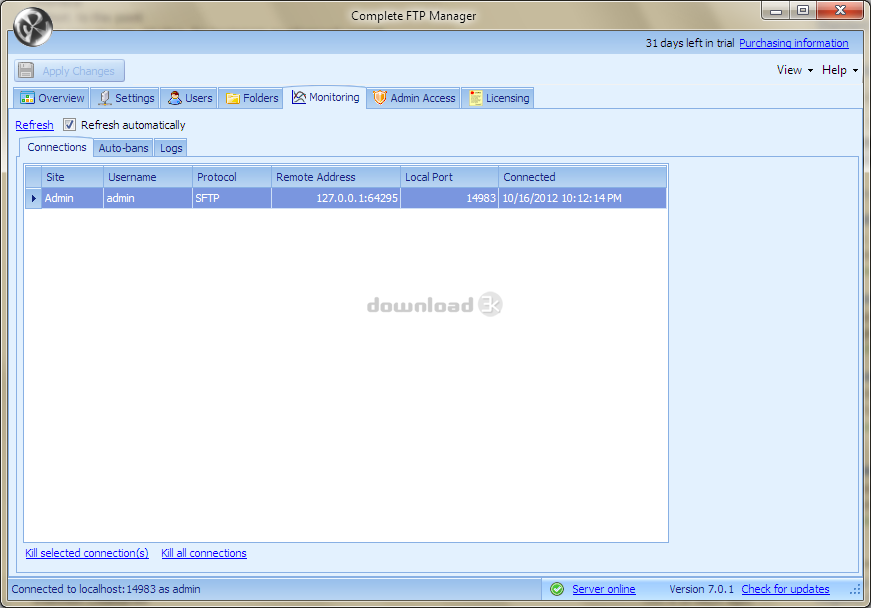The image size is (871, 608).
Task: Sort by the Connected column header
Action: (583, 177)
